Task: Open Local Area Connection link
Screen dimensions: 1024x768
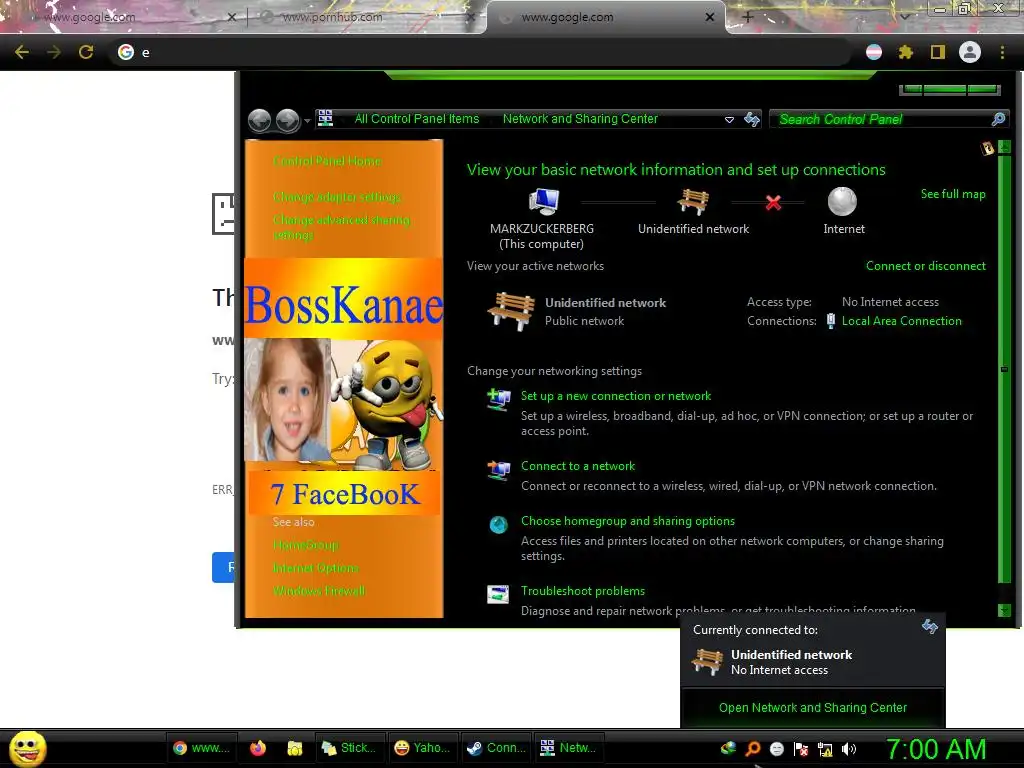Action: pyautogui.click(x=901, y=321)
